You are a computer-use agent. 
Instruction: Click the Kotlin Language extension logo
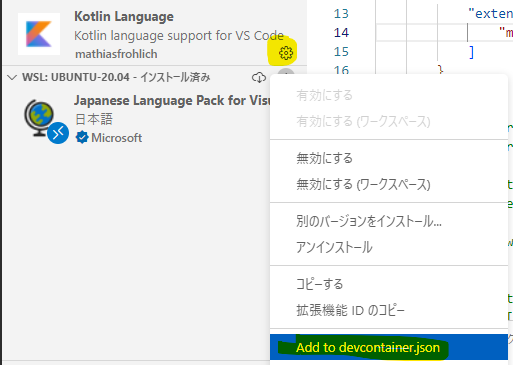[39, 34]
